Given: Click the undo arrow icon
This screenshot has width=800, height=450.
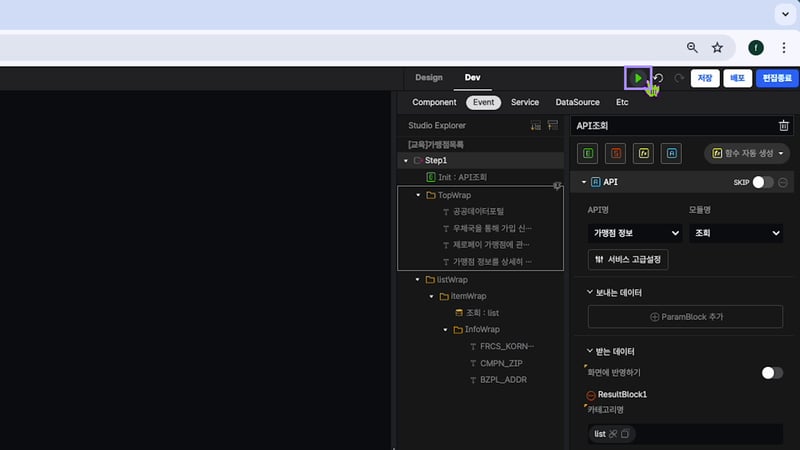Looking at the screenshot, I should pyautogui.click(x=659, y=78).
